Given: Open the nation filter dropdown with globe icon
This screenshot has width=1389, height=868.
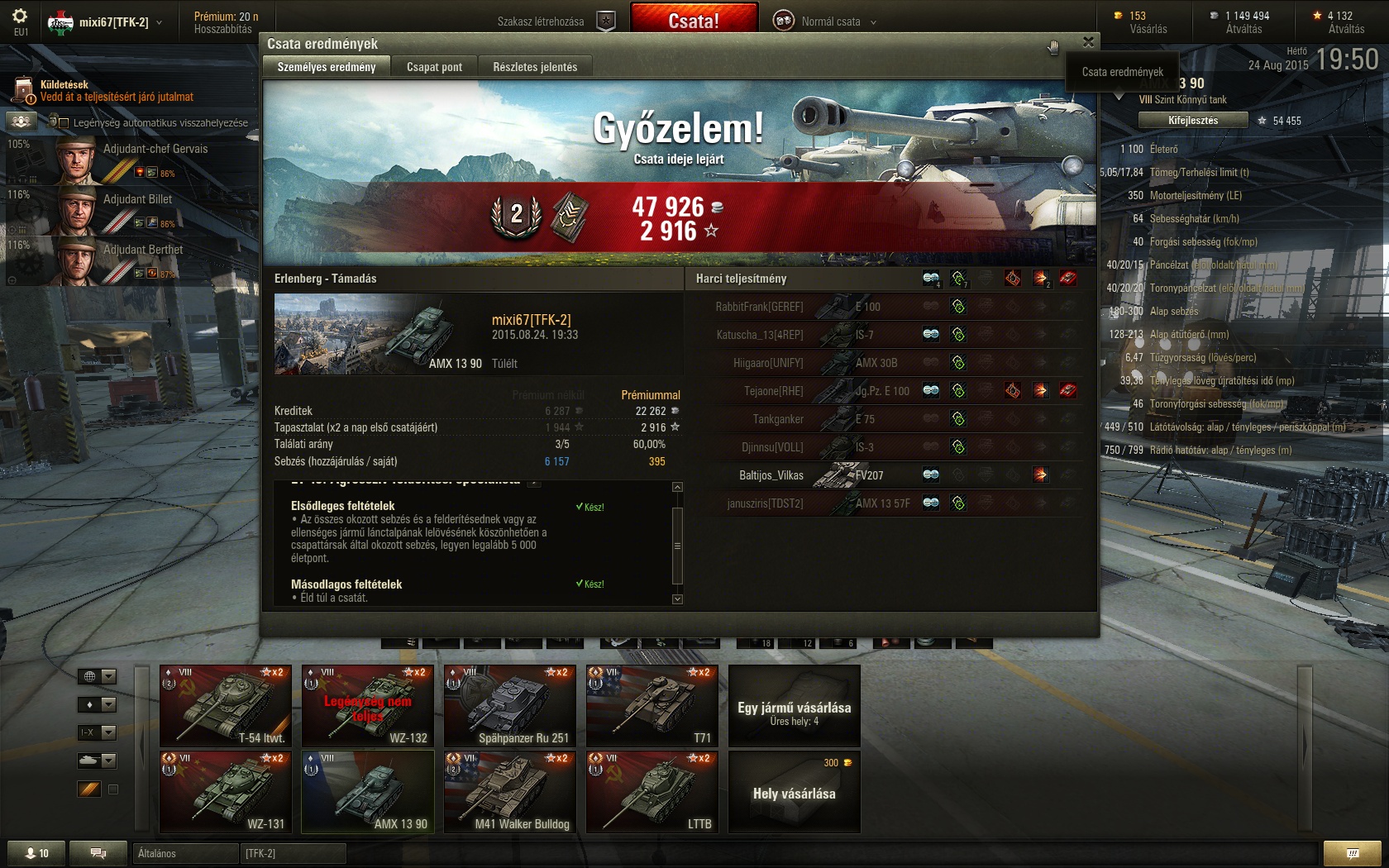Looking at the screenshot, I should [98, 676].
